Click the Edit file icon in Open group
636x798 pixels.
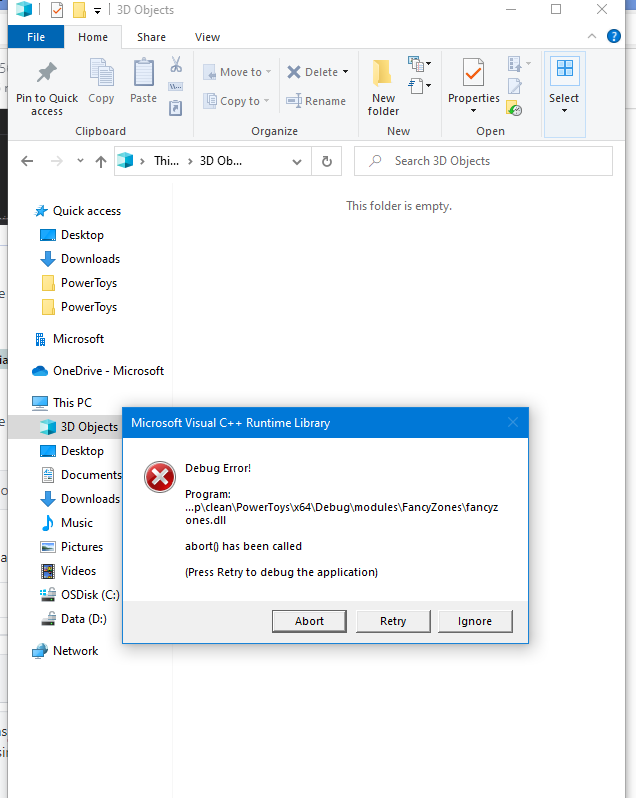[514, 86]
